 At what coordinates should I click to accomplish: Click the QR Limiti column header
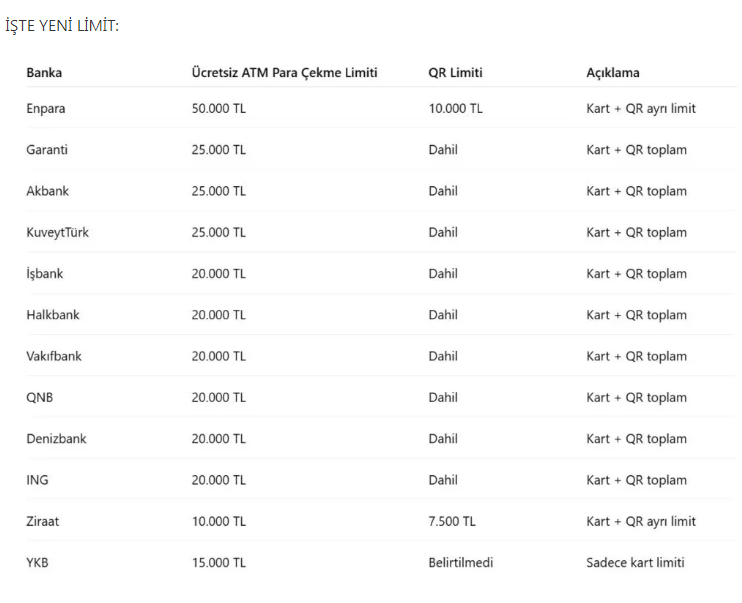point(455,73)
